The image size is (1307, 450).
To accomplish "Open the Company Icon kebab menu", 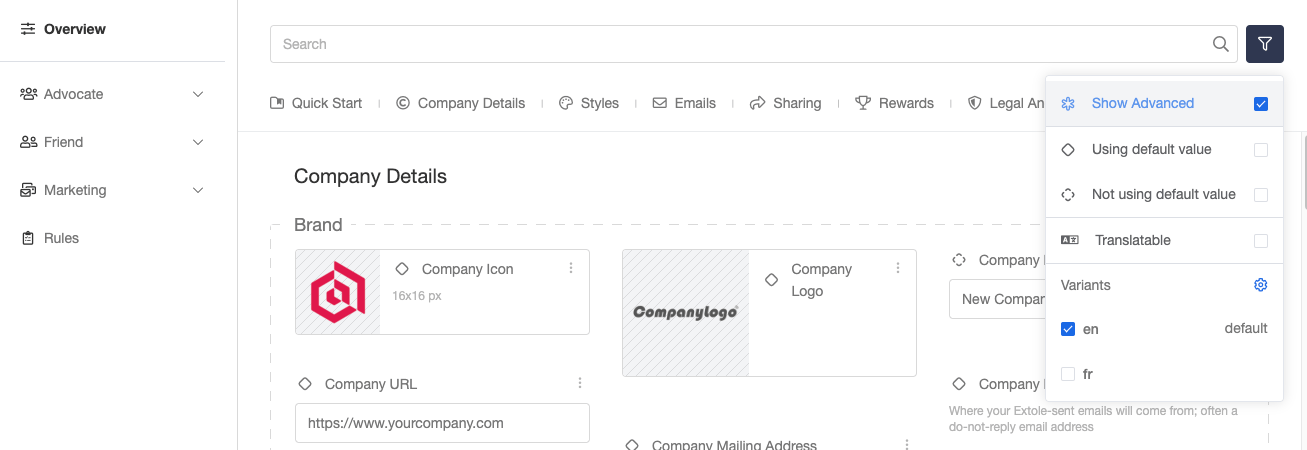I will [x=571, y=268].
